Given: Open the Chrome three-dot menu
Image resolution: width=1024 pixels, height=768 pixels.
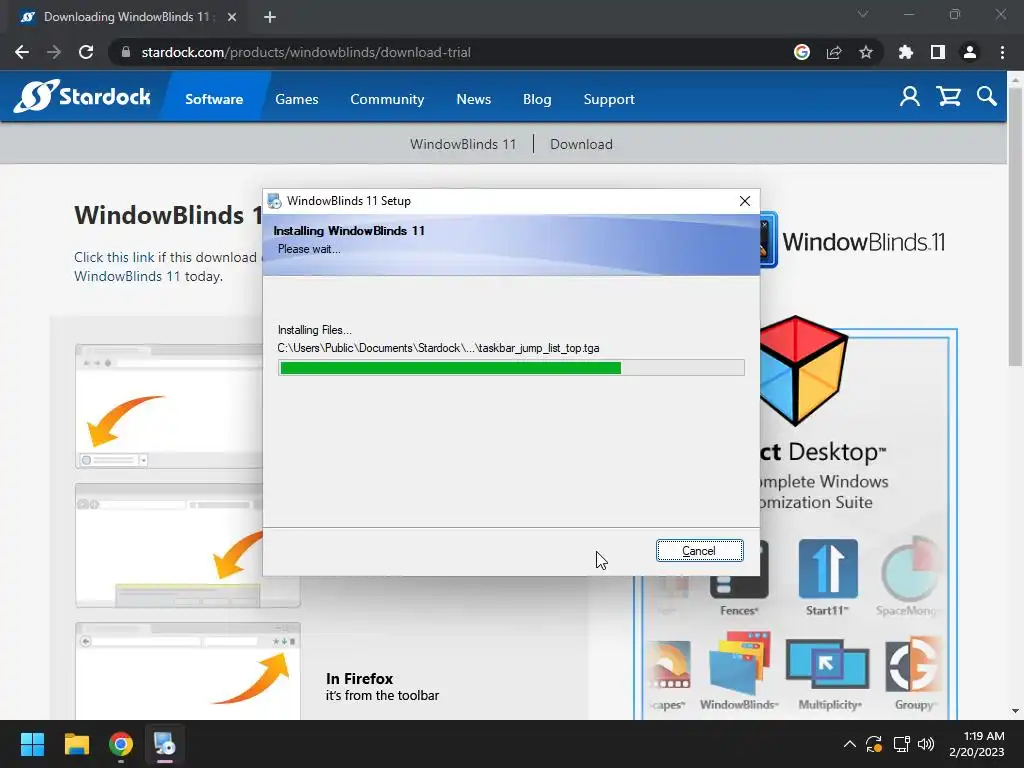Looking at the screenshot, I should (x=1002, y=52).
